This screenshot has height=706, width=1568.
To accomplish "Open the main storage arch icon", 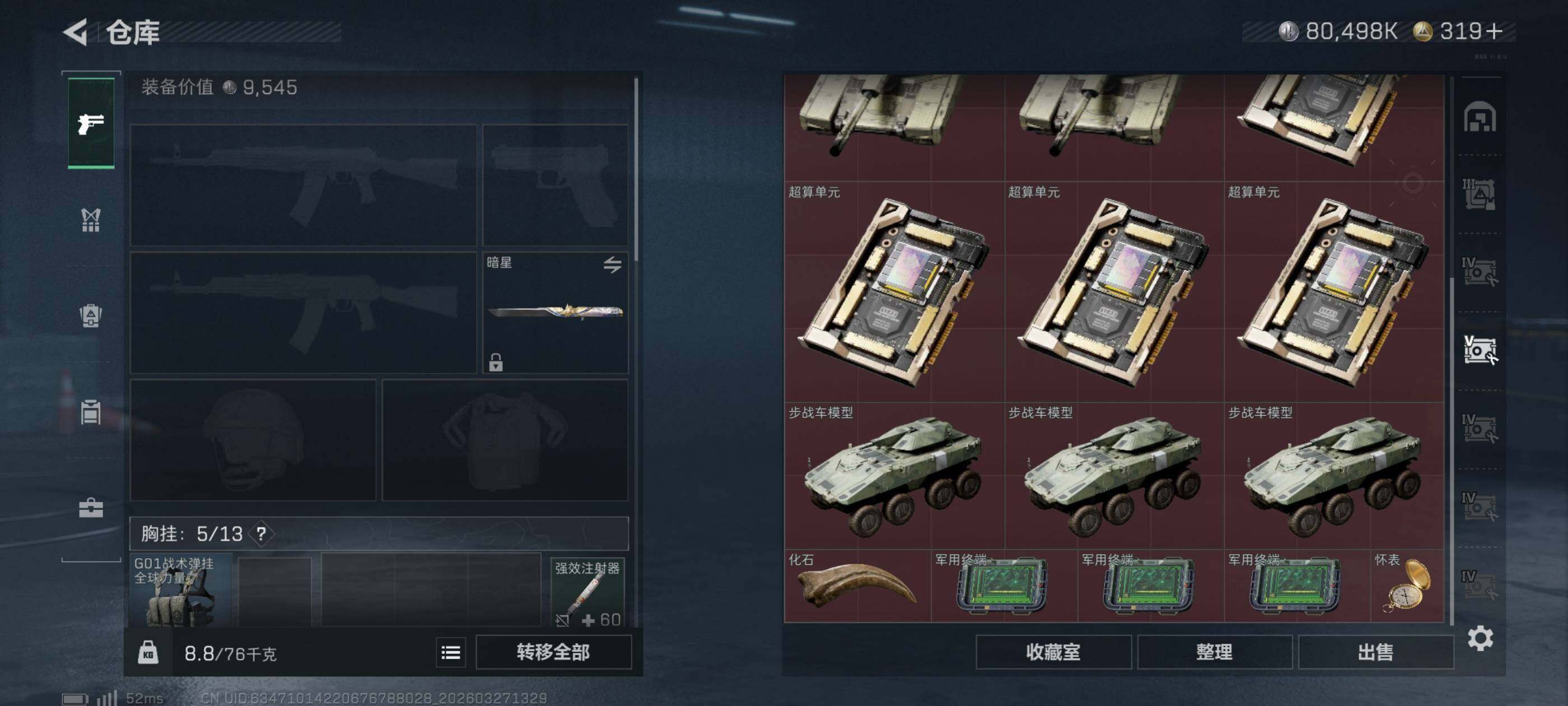I will pos(1480,117).
